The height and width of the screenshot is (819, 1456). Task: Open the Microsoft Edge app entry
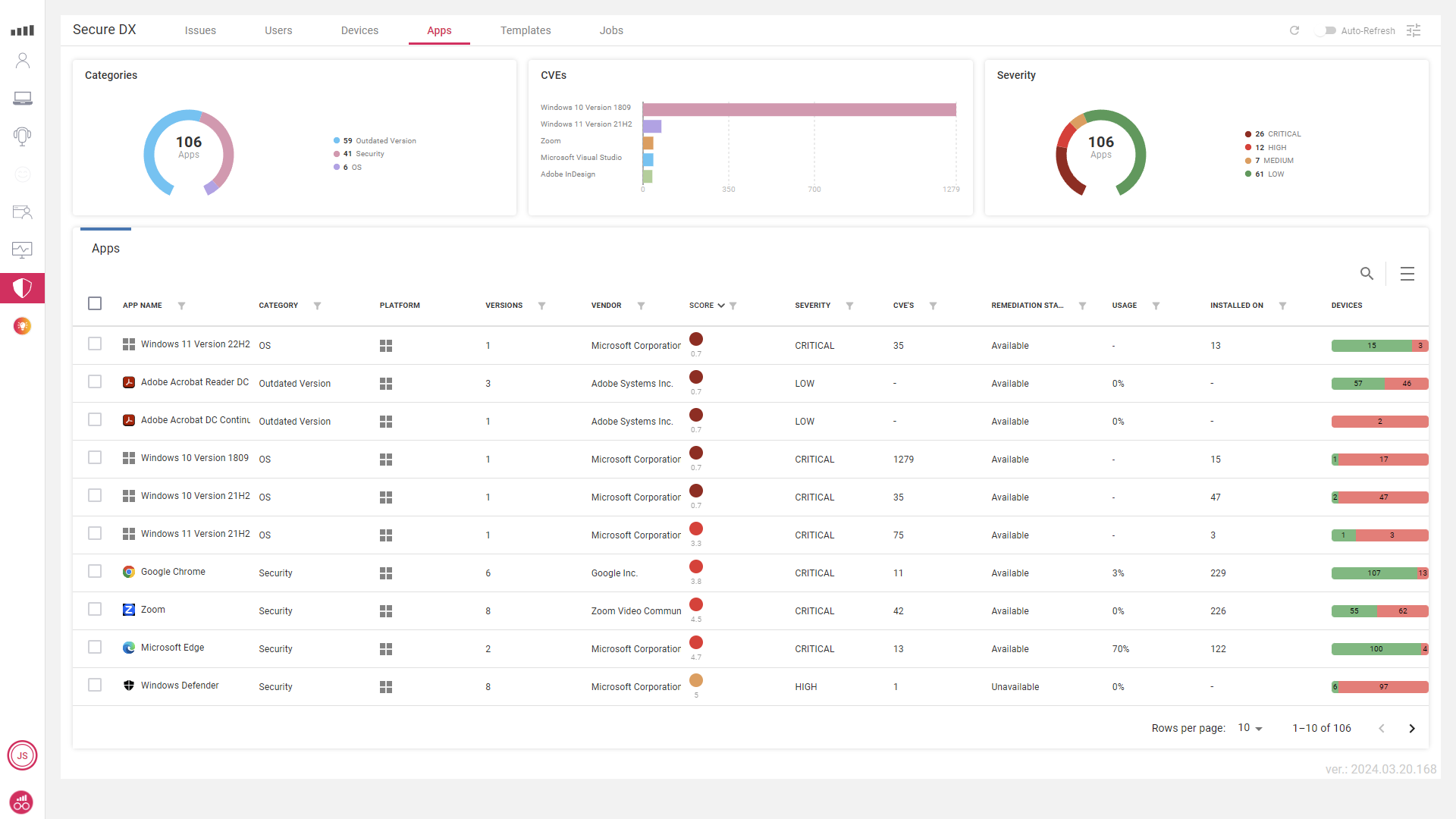172,648
